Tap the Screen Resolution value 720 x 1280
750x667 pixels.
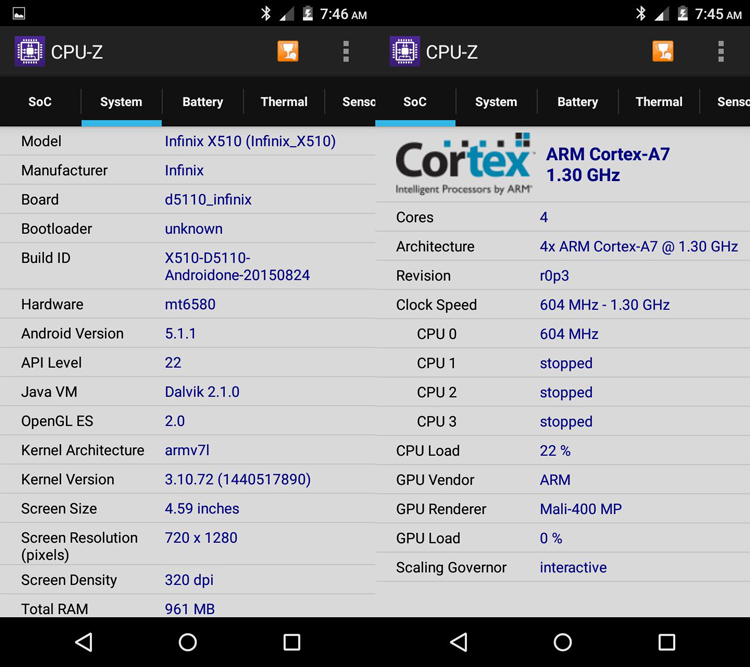click(201, 538)
